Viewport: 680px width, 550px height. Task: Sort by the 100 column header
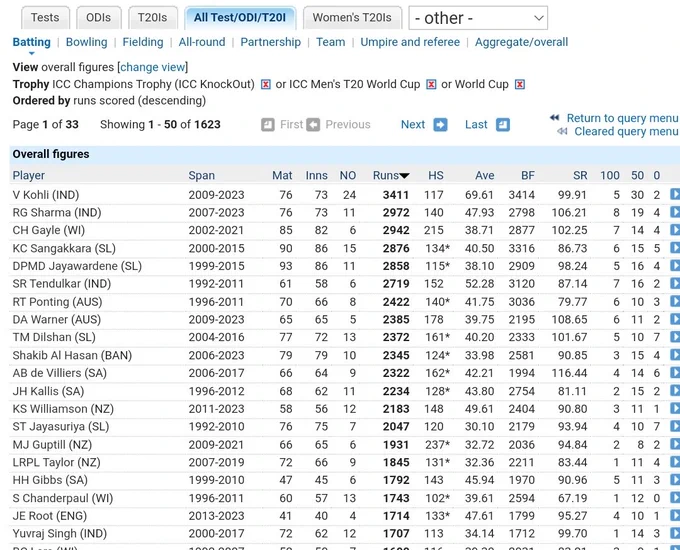[x=610, y=175]
